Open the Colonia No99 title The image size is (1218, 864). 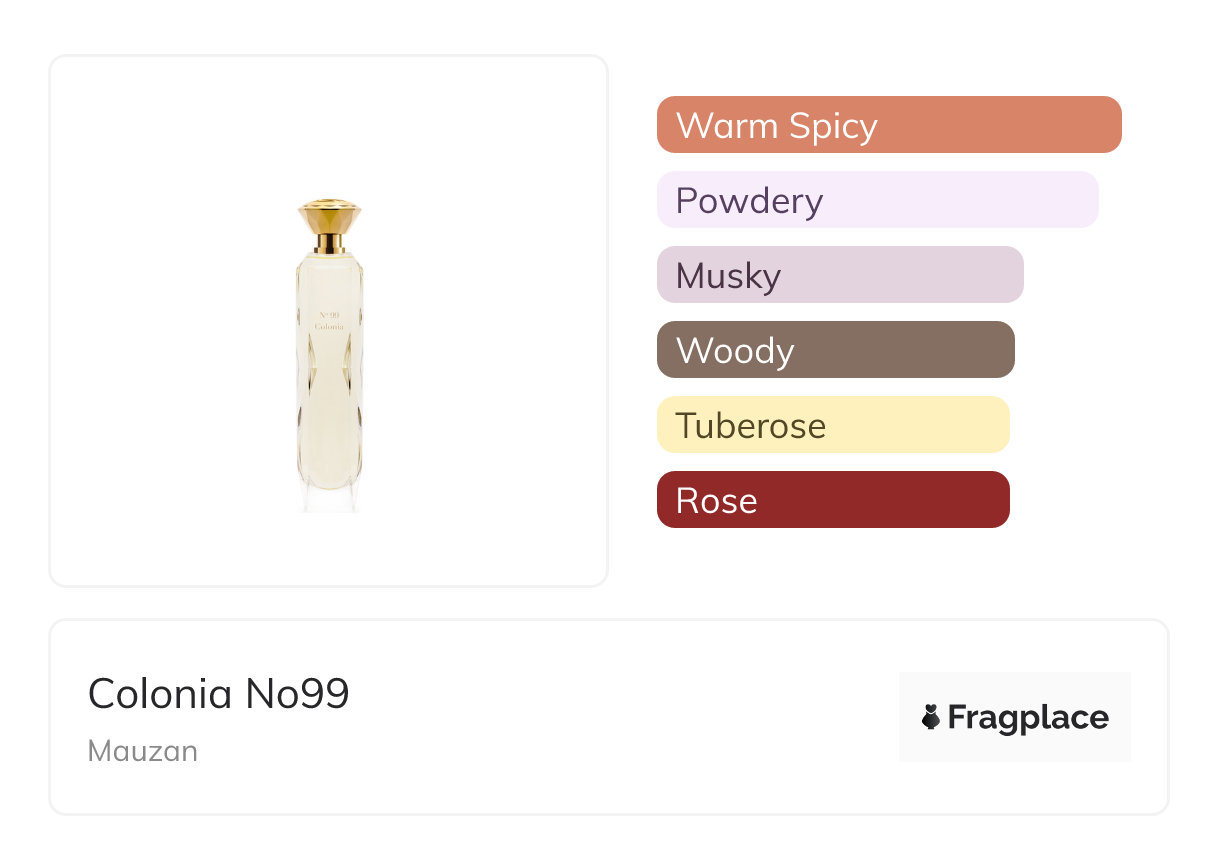(x=219, y=694)
